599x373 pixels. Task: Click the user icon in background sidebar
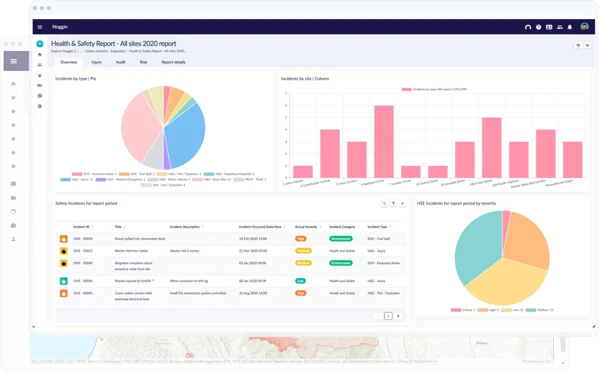pyautogui.click(x=13, y=239)
